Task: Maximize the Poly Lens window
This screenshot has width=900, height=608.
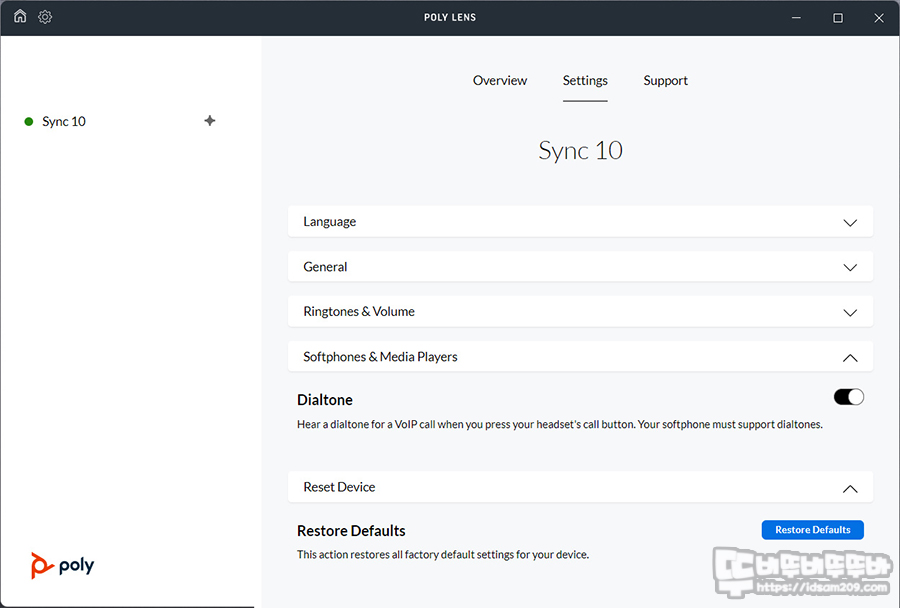Action: tap(837, 18)
